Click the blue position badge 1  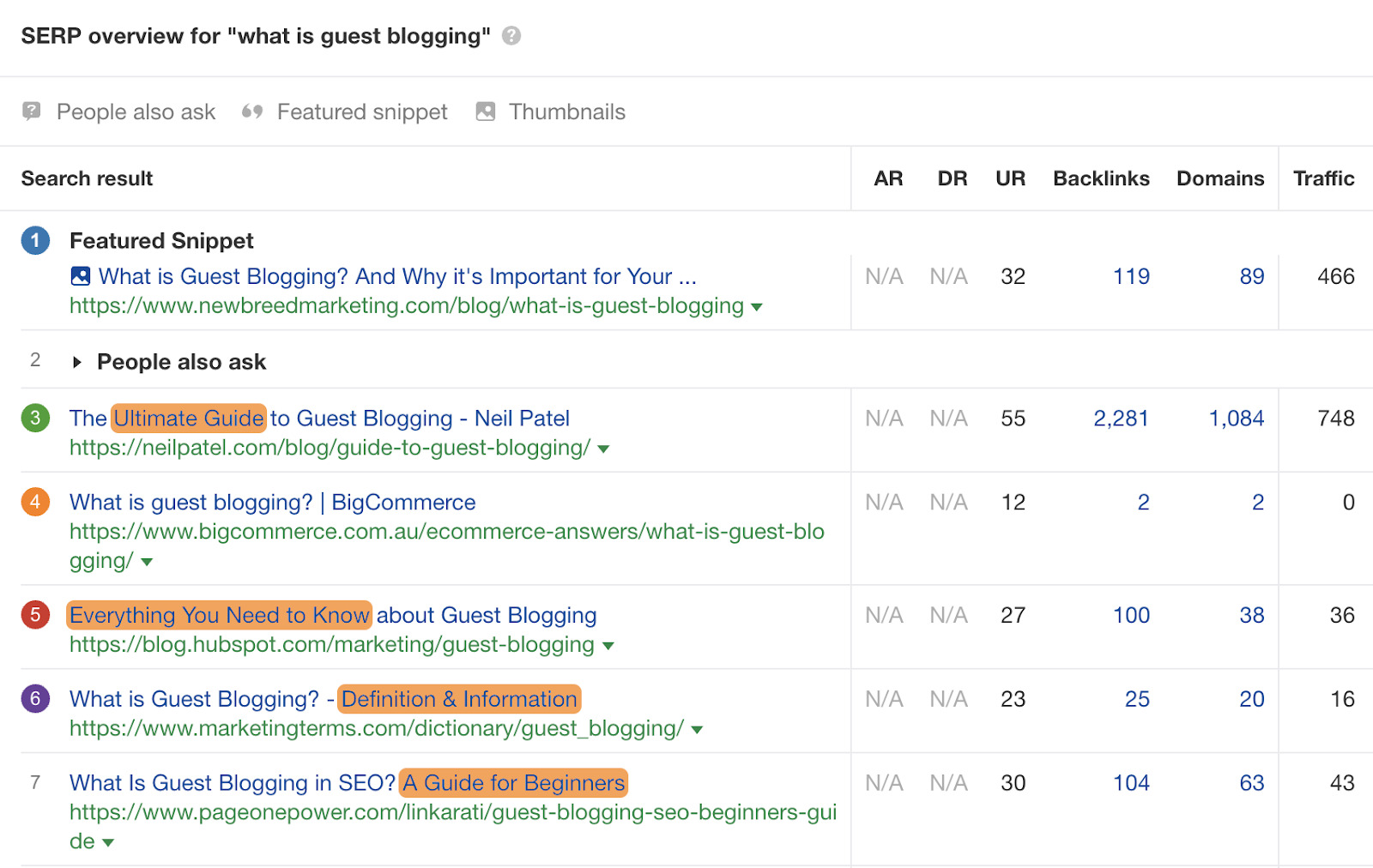pos(35,241)
